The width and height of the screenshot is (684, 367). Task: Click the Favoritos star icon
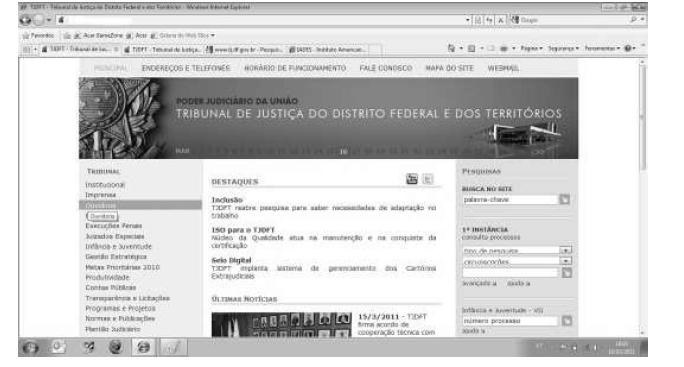[26, 36]
